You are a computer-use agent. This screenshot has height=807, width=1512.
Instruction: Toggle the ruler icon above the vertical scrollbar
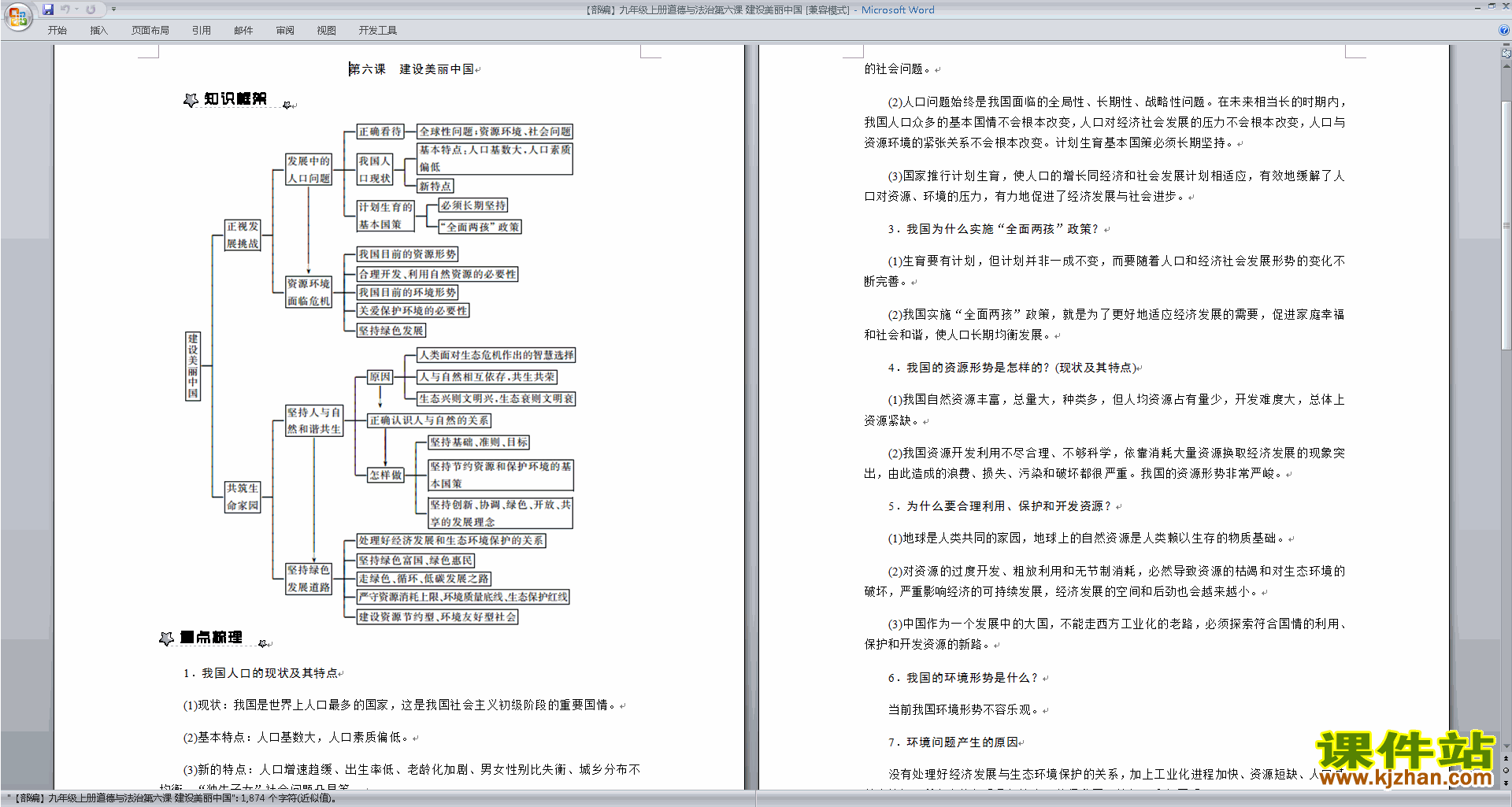coord(1506,54)
